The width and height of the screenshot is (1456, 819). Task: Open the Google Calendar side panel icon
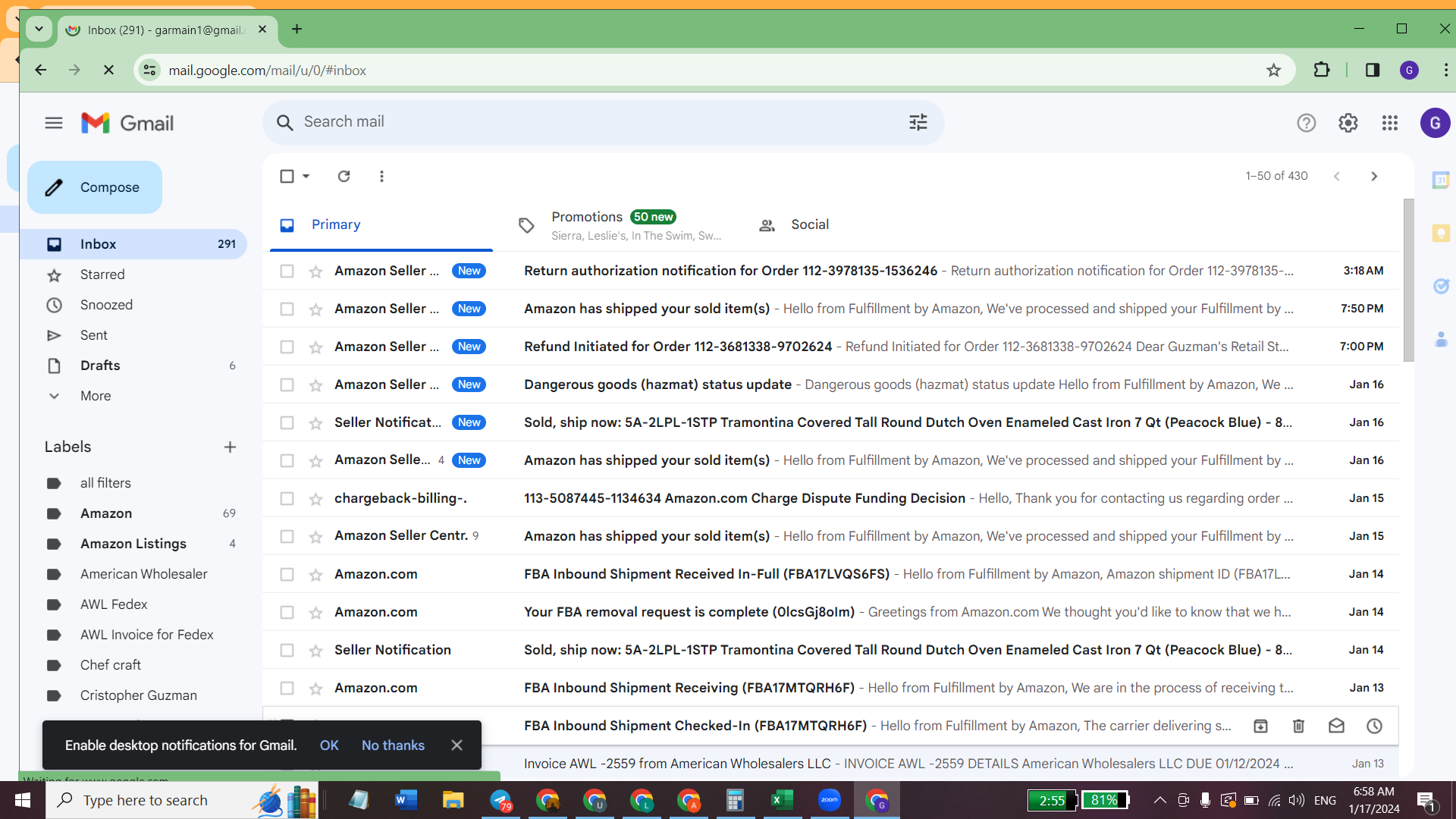1441,180
